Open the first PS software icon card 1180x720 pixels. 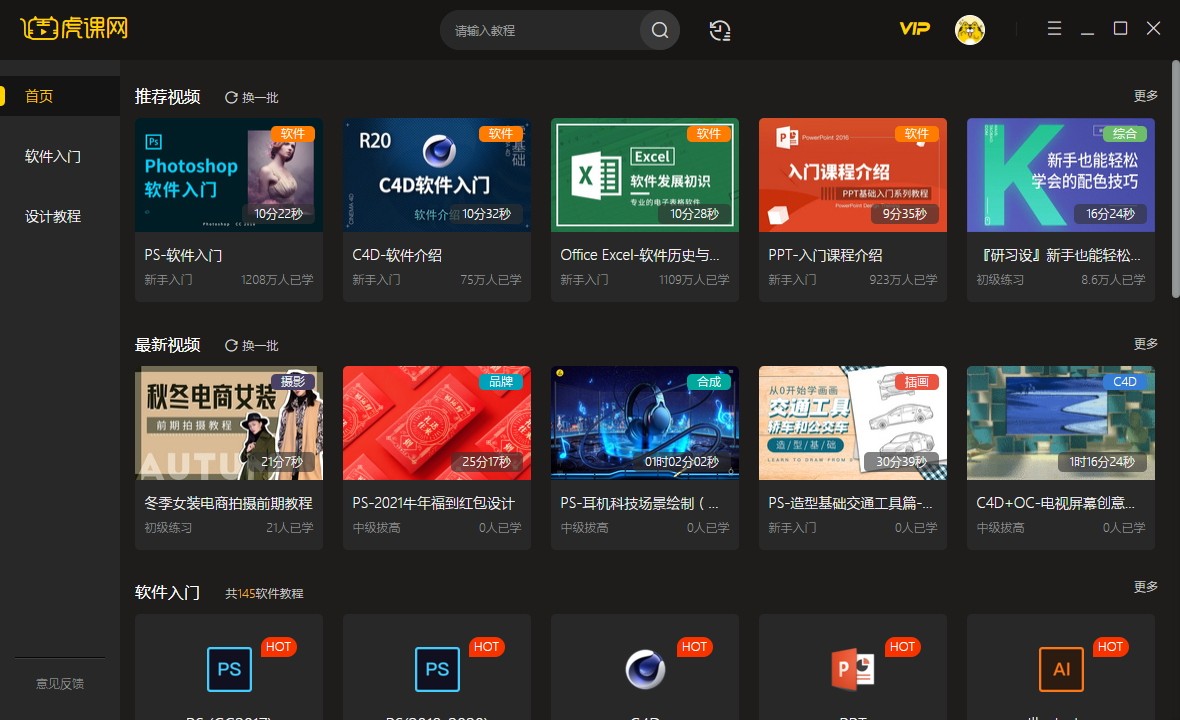point(229,669)
